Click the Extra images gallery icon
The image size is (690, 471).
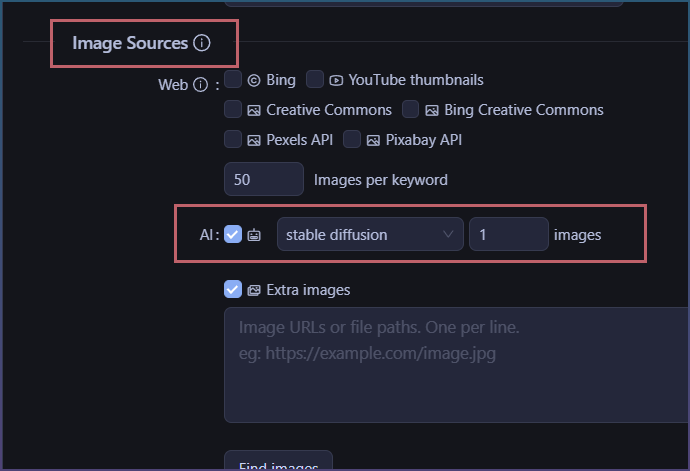coord(254,290)
